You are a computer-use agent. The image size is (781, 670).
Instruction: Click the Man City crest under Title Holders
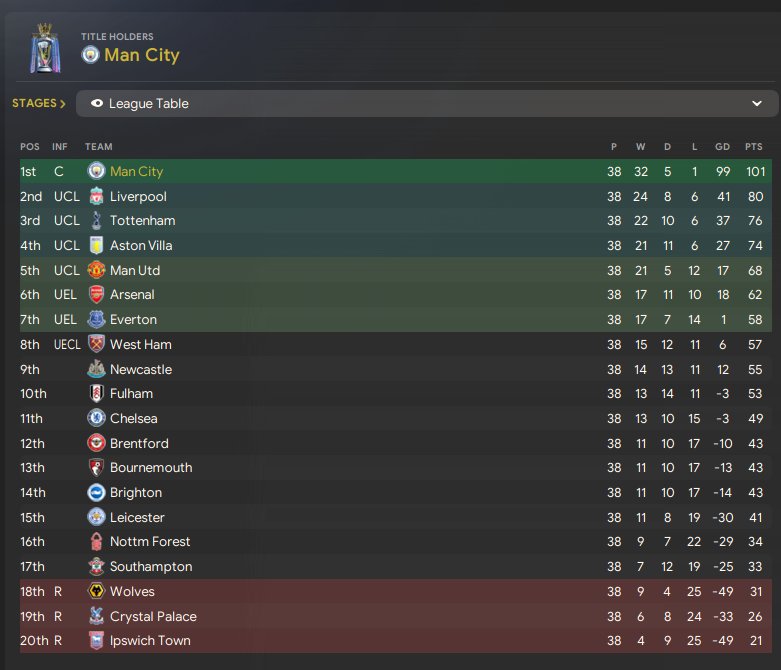coord(90,54)
